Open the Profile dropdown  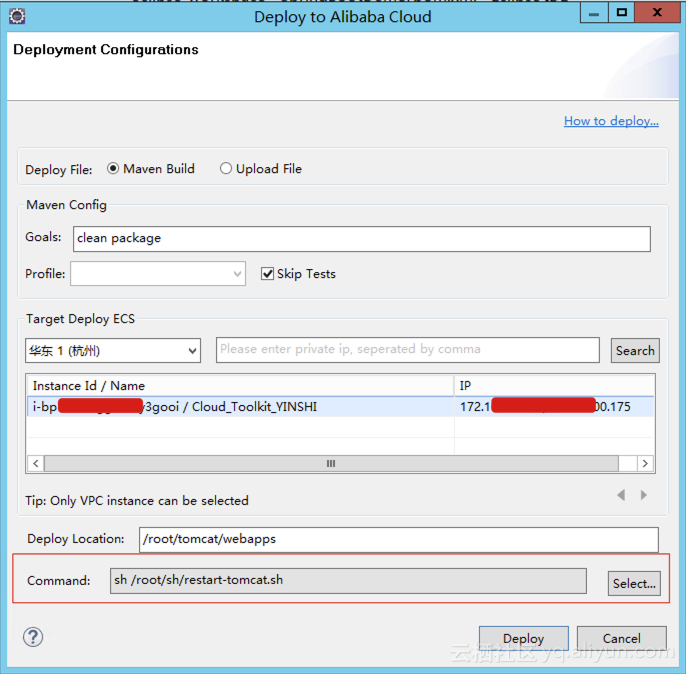[158, 274]
